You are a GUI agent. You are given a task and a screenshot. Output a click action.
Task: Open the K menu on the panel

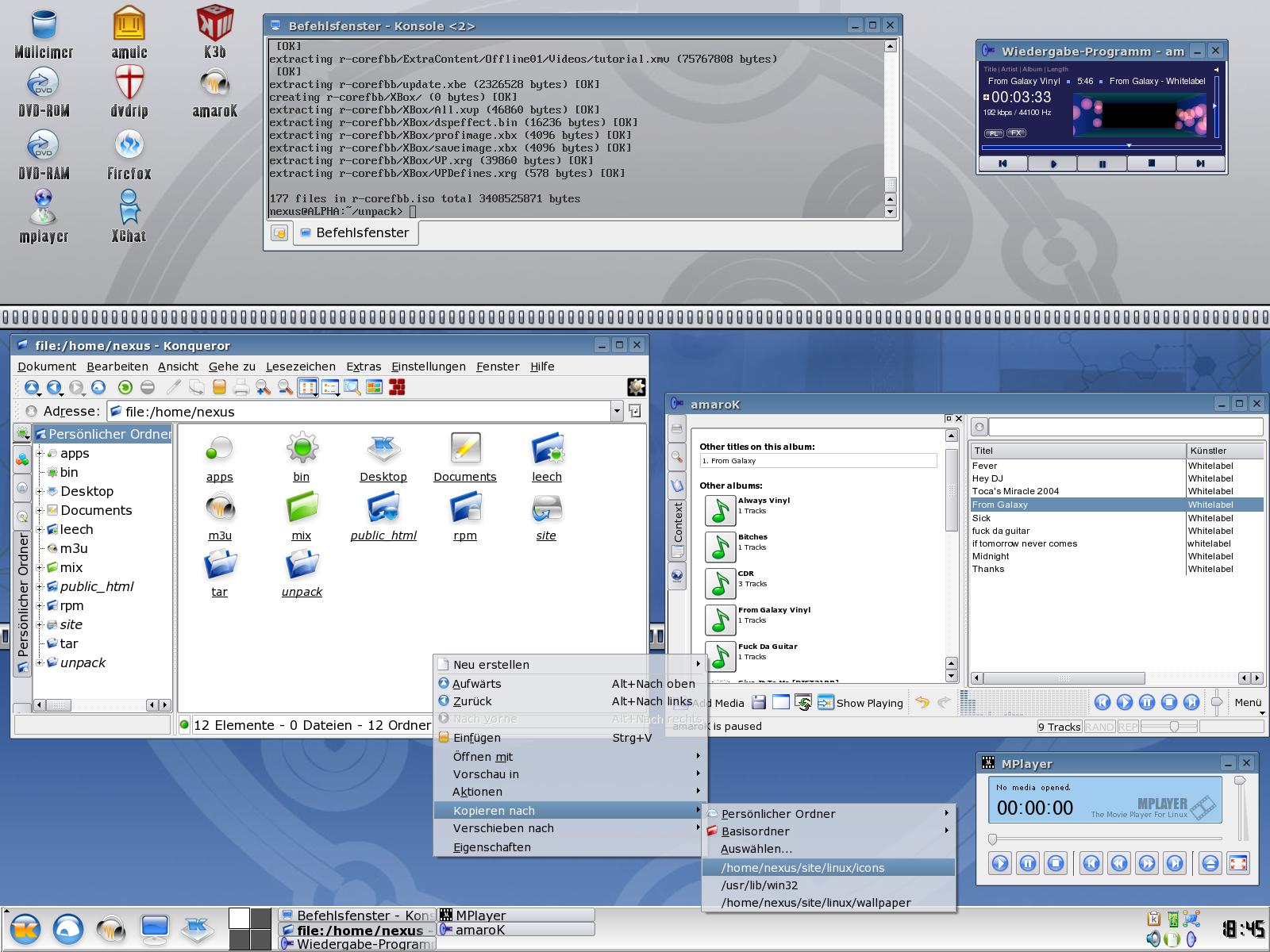point(25,930)
